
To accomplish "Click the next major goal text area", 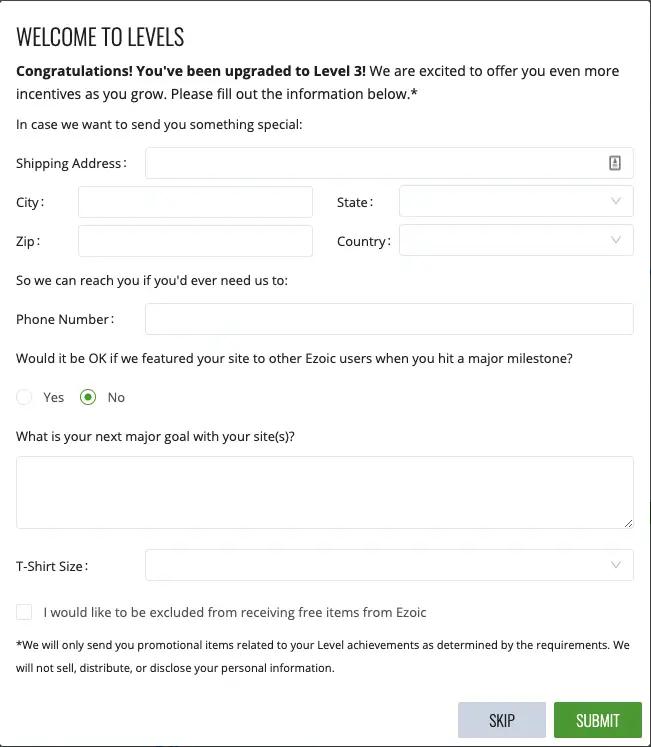I will point(325,493).
